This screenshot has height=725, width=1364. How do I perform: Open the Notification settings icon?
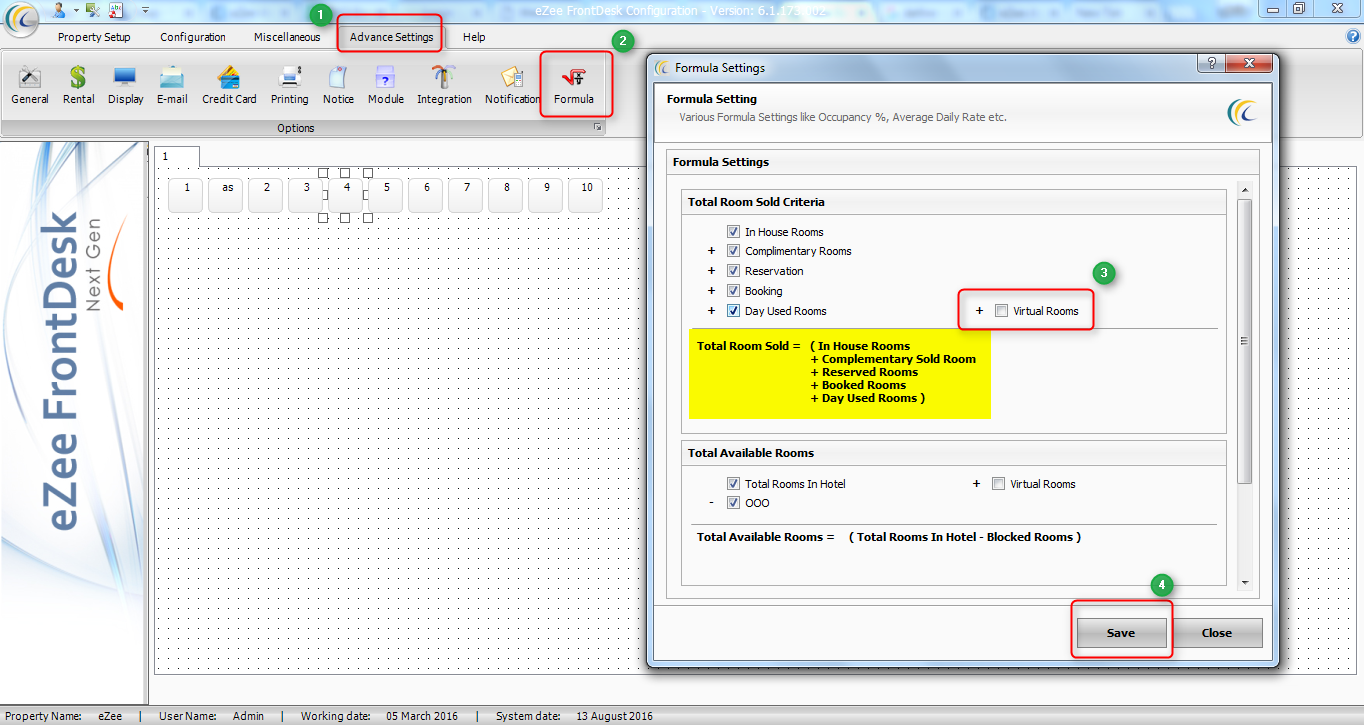[512, 86]
